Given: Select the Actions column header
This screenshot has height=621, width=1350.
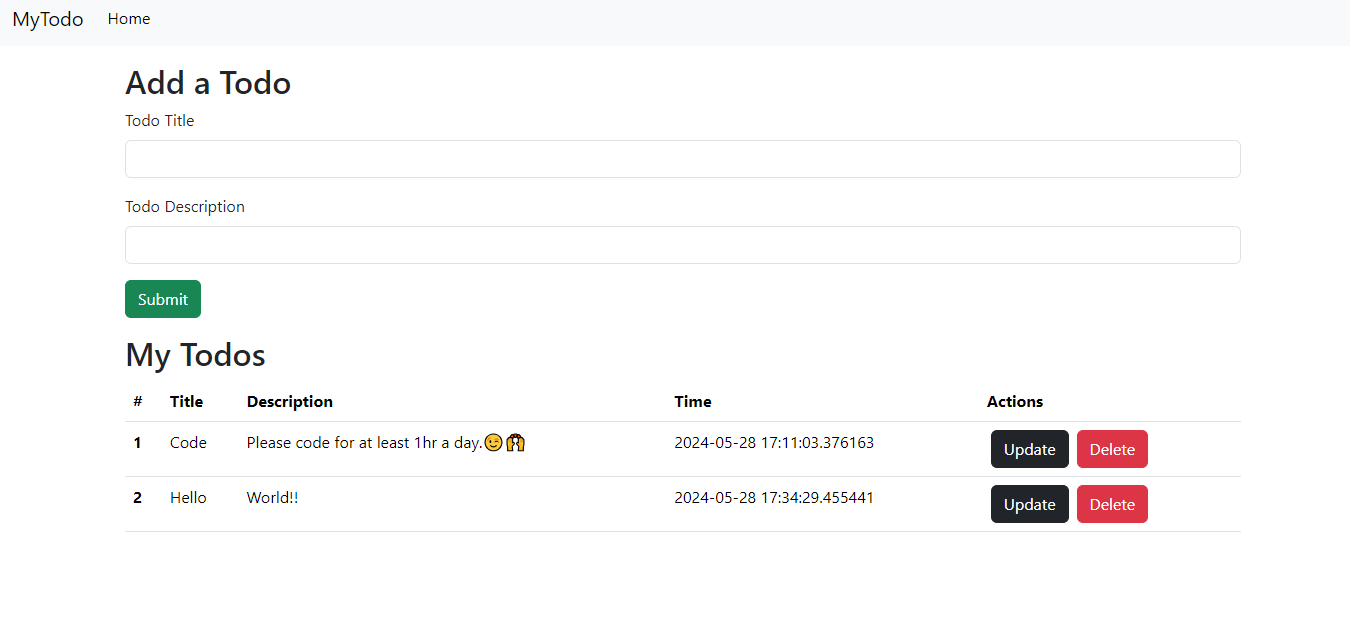Looking at the screenshot, I should (1015, 402).
